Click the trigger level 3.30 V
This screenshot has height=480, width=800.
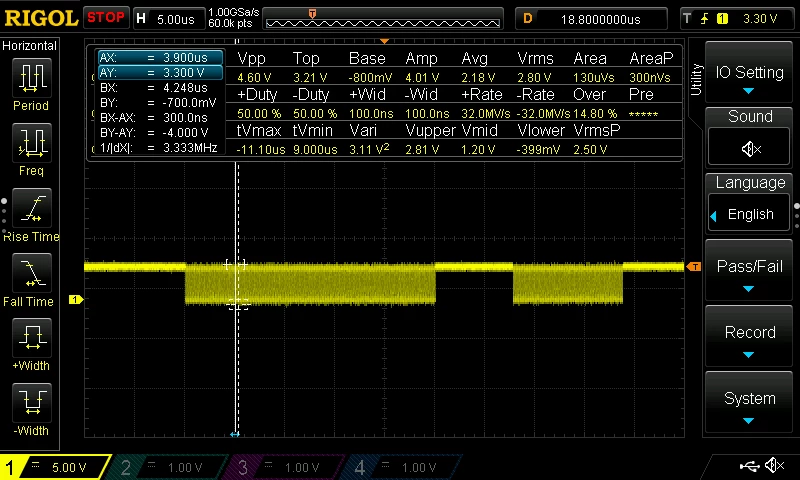tap(760, 19)
